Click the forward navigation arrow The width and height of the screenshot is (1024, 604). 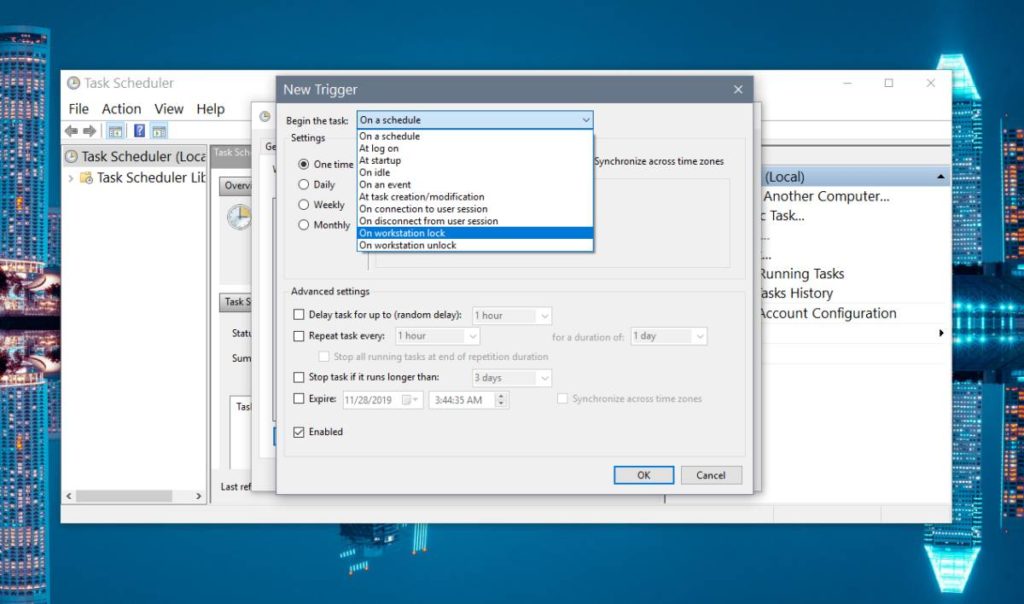tap(89, 130)
